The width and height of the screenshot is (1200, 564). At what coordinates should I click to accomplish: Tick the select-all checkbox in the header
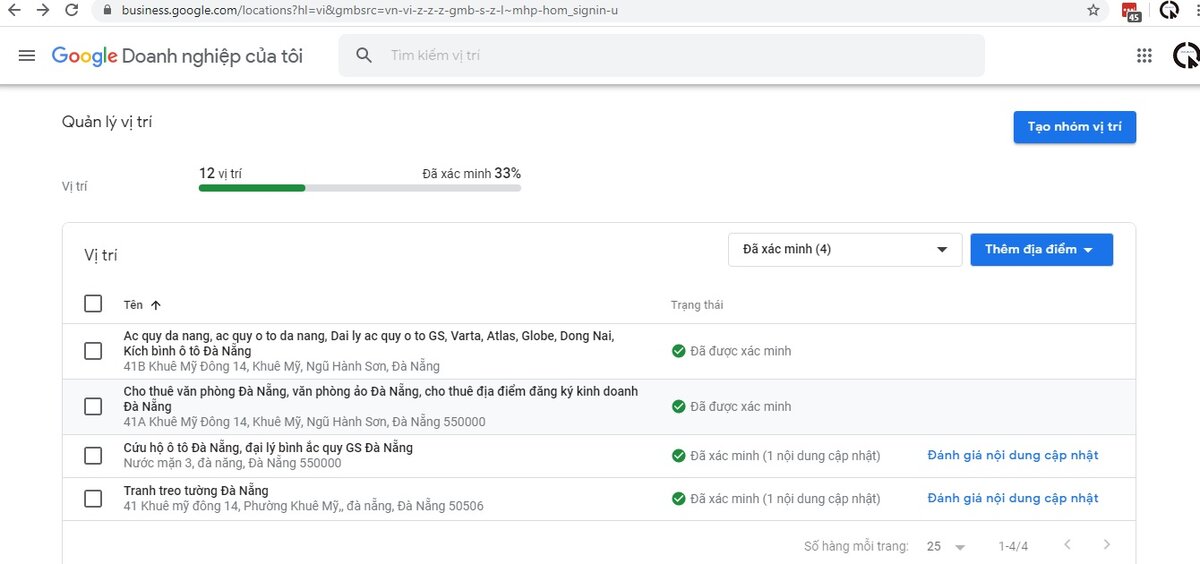(93, 304)
